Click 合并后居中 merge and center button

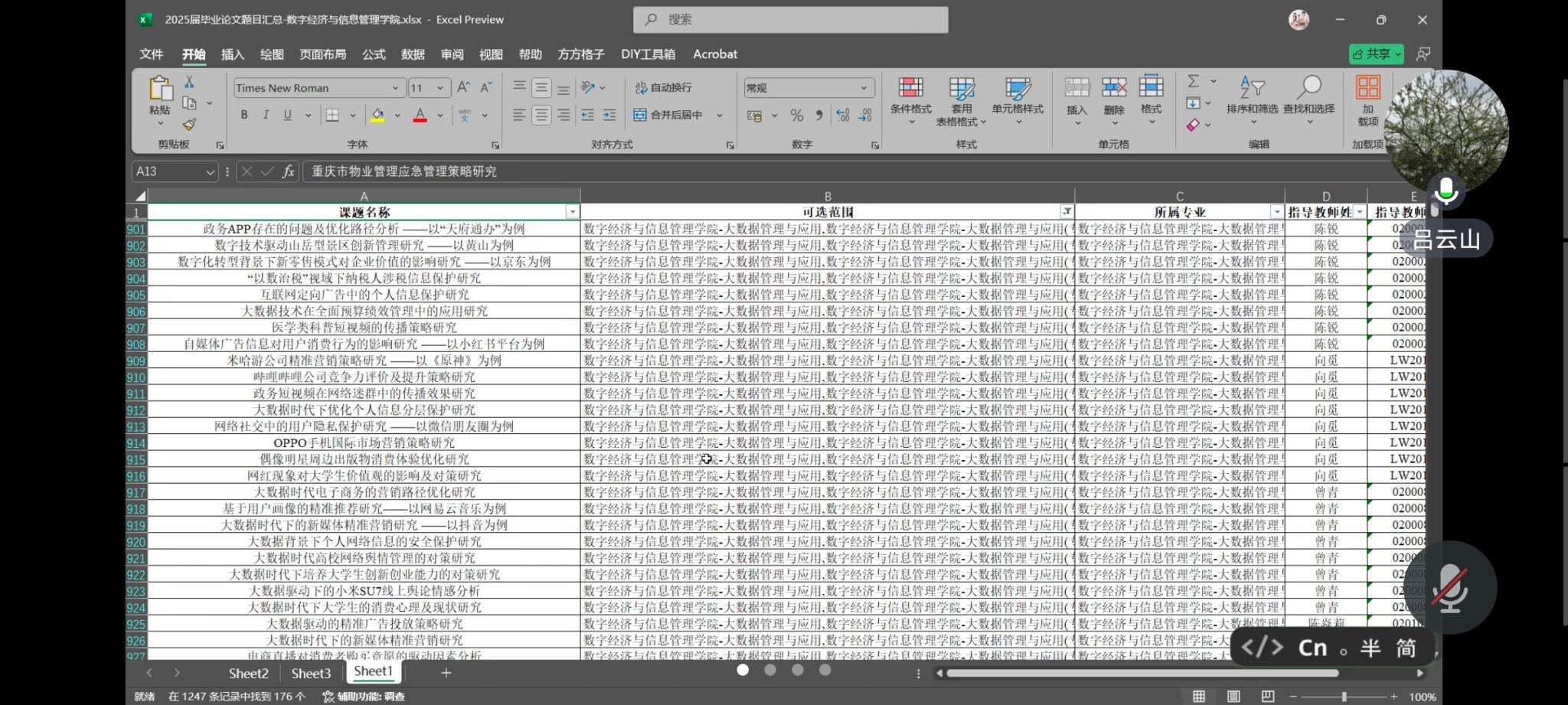668,115
